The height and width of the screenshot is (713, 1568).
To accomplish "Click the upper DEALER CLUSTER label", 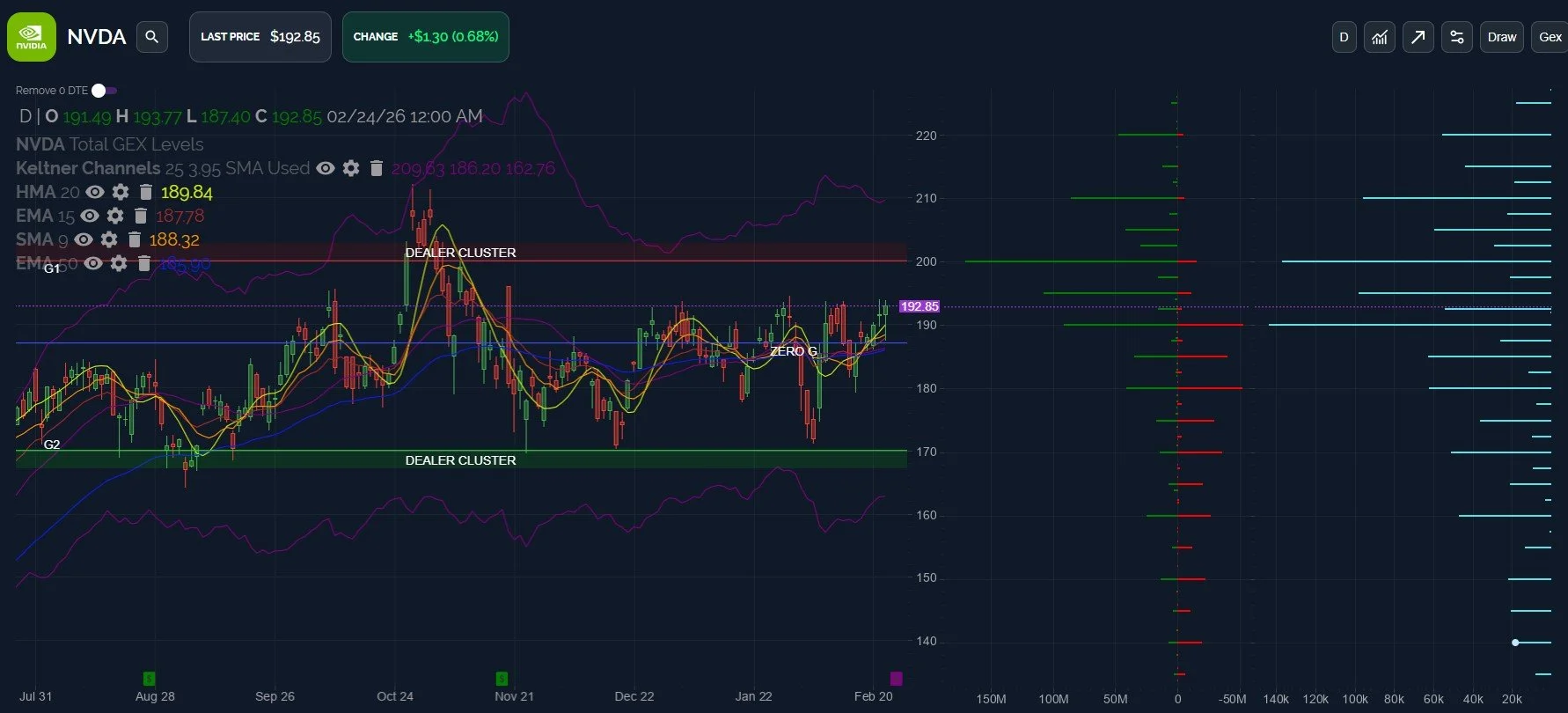I will (460, 253).
